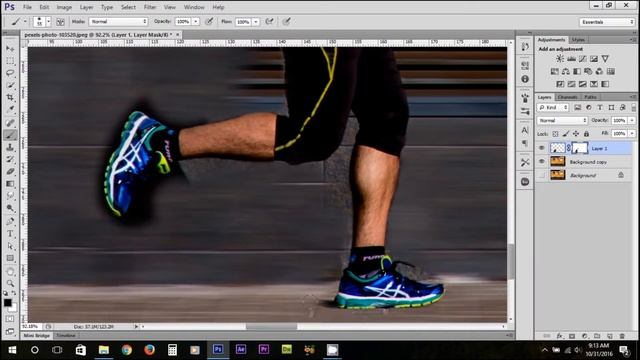640x360 pixels.
Task: Add a Curves adjustment
Action: coord(582,59)
